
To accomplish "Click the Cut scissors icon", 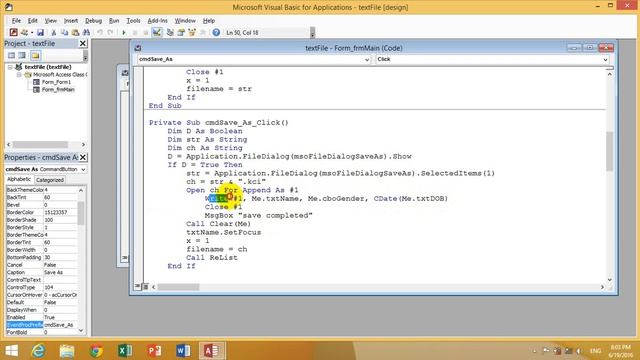I will (x=53, y=32).
